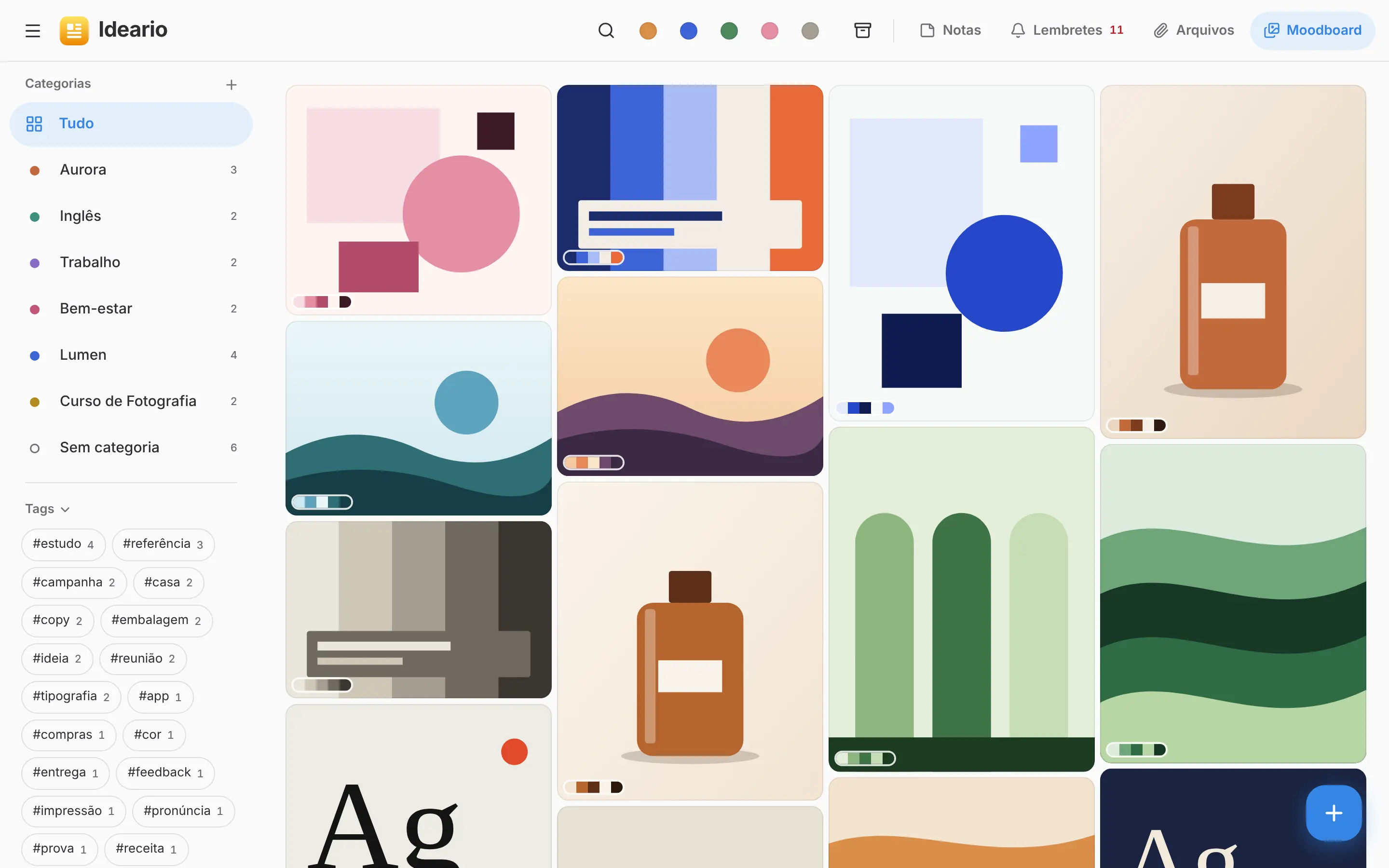Filter by #campanha tag
The height and width of the screenshot is (868, 1389).
click(x=74, y=583)
